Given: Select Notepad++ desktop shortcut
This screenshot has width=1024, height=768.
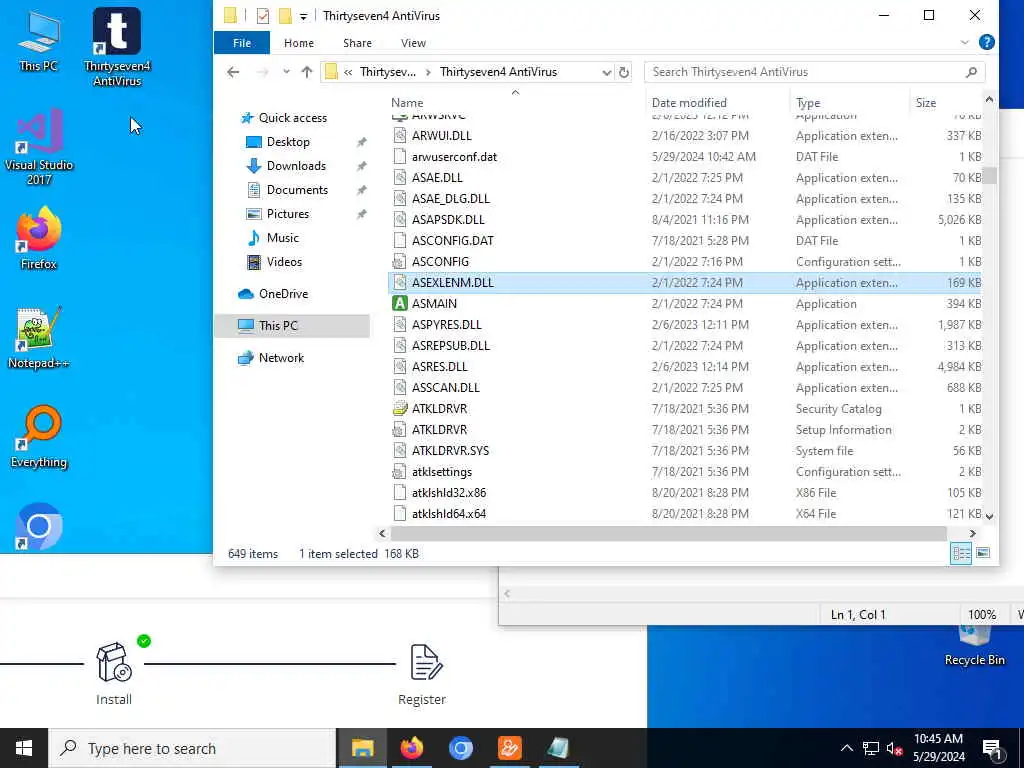Looking at the screenshot, I should pos(39,338).
